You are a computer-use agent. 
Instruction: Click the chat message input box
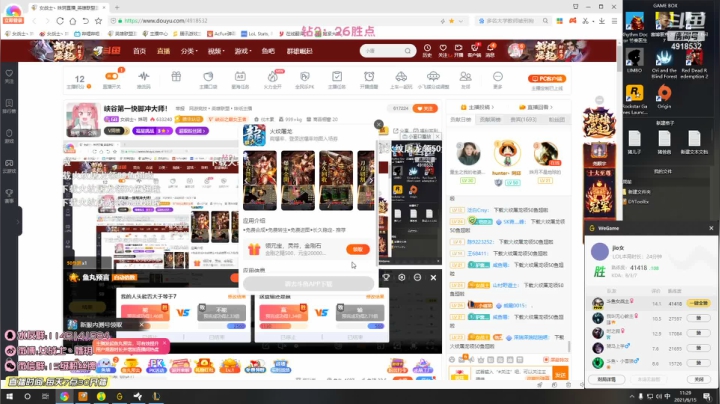coord(512,372)
